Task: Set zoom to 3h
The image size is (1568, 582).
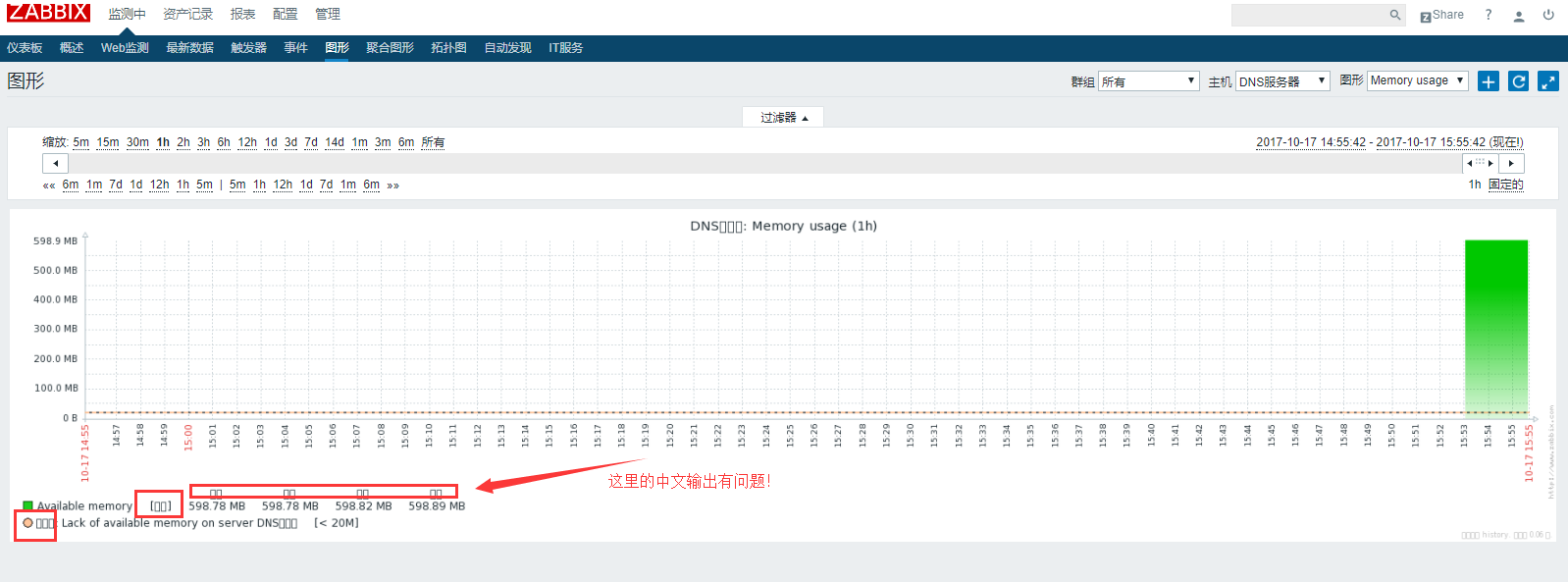Action: 203,142
